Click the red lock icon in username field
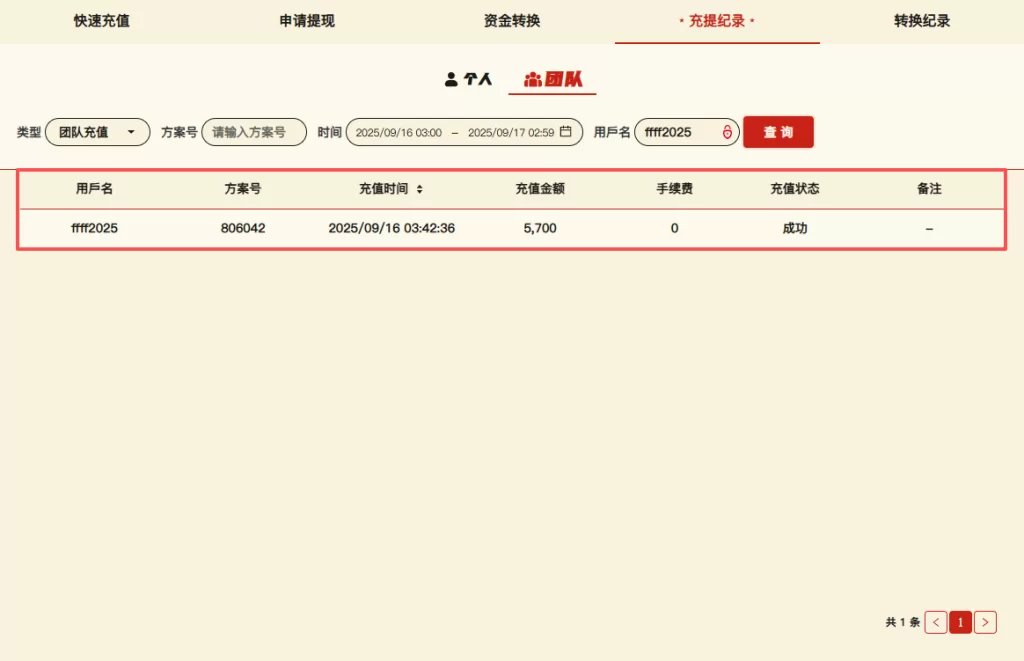Viewport: 1024px width, 661px height. [x=727, y=132]
